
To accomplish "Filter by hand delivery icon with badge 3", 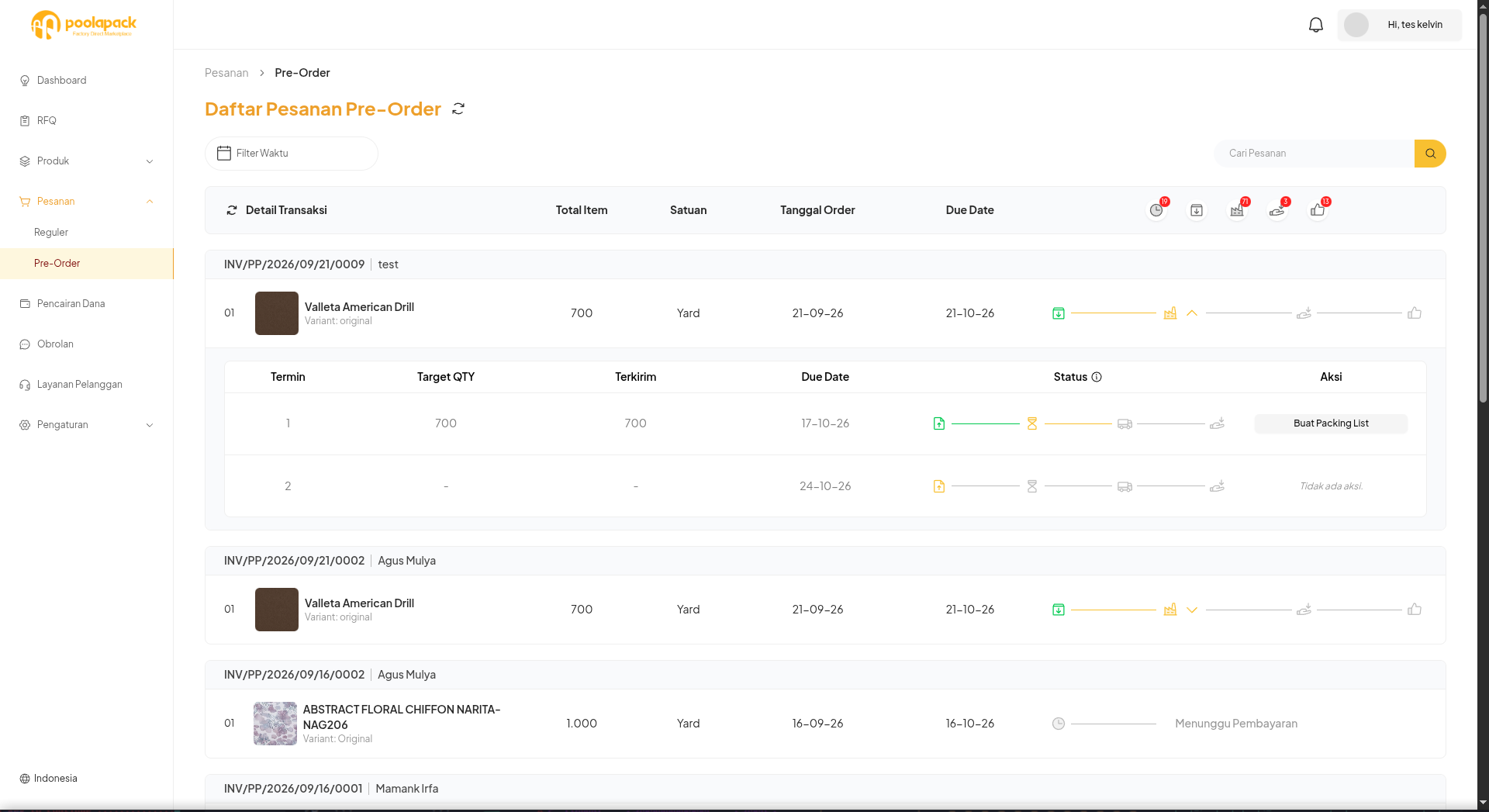I will tap(1277, 210).
